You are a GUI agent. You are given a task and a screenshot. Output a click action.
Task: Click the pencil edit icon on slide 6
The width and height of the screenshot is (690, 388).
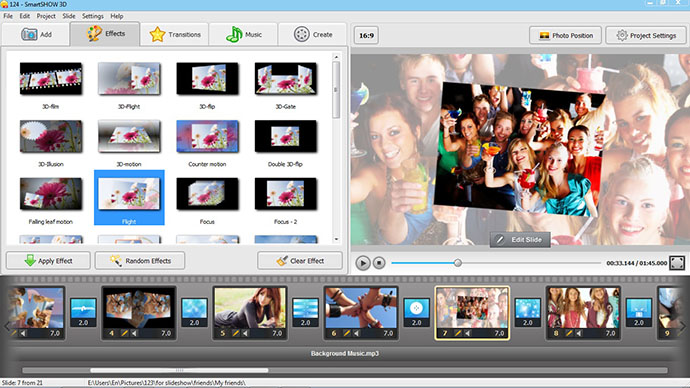coord(347,333)
